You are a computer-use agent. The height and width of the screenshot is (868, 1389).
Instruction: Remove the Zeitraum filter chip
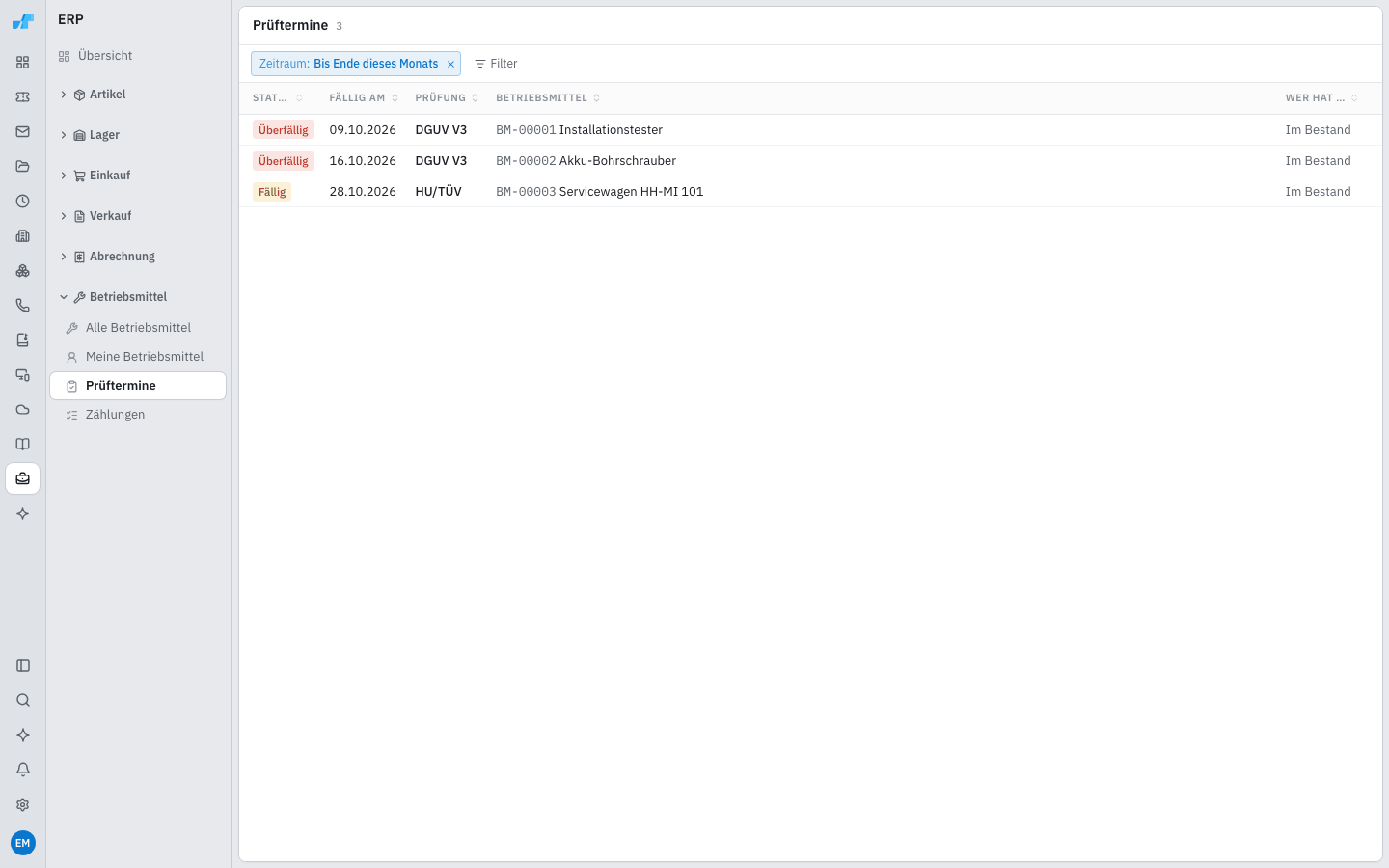(x=450, y=64)
